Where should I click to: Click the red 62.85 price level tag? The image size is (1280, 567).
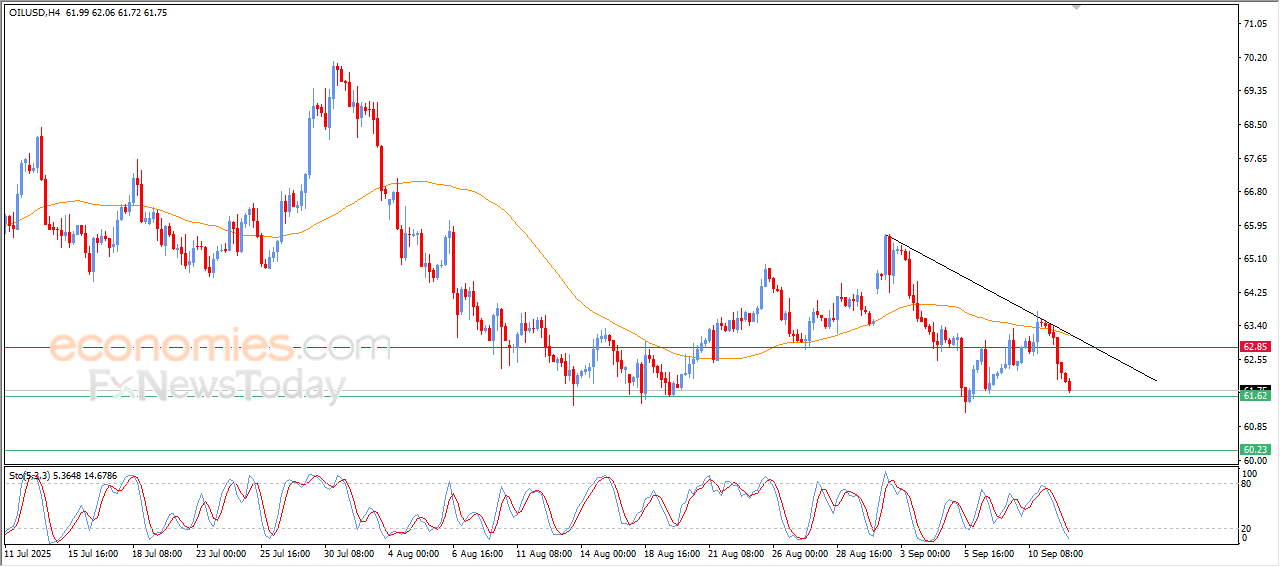[1255, 347]
